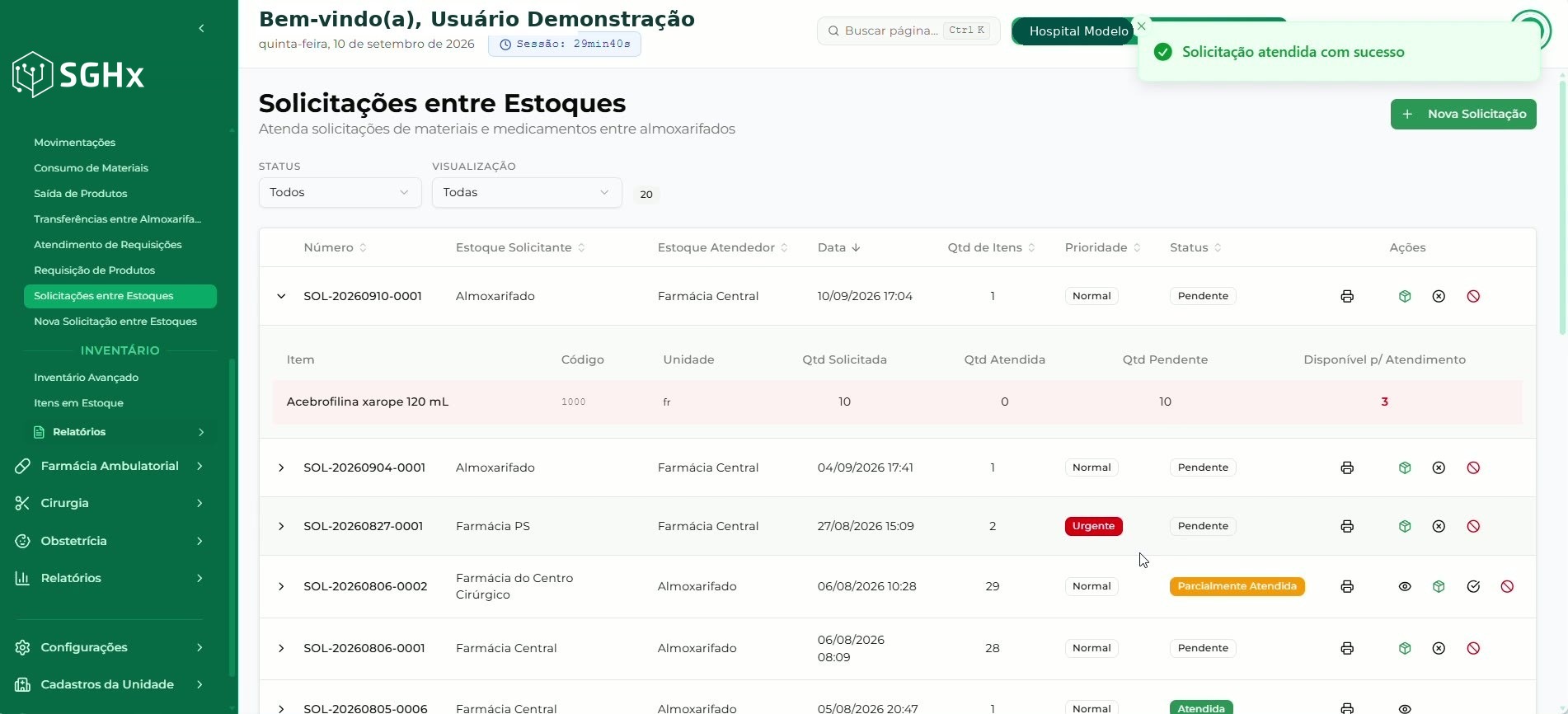Sort table by Status column header
Screen dimensions: 1568x714
[1195, 247]
